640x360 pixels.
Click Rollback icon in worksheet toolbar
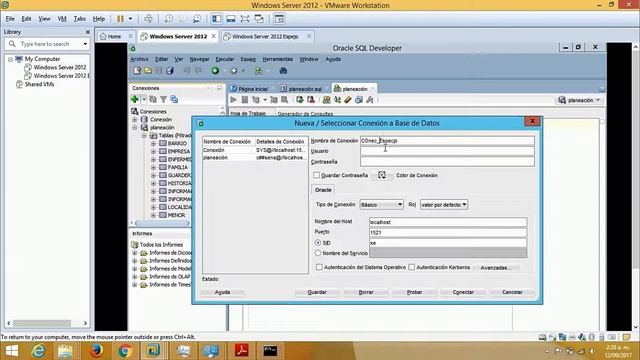(x=311, y=100)
